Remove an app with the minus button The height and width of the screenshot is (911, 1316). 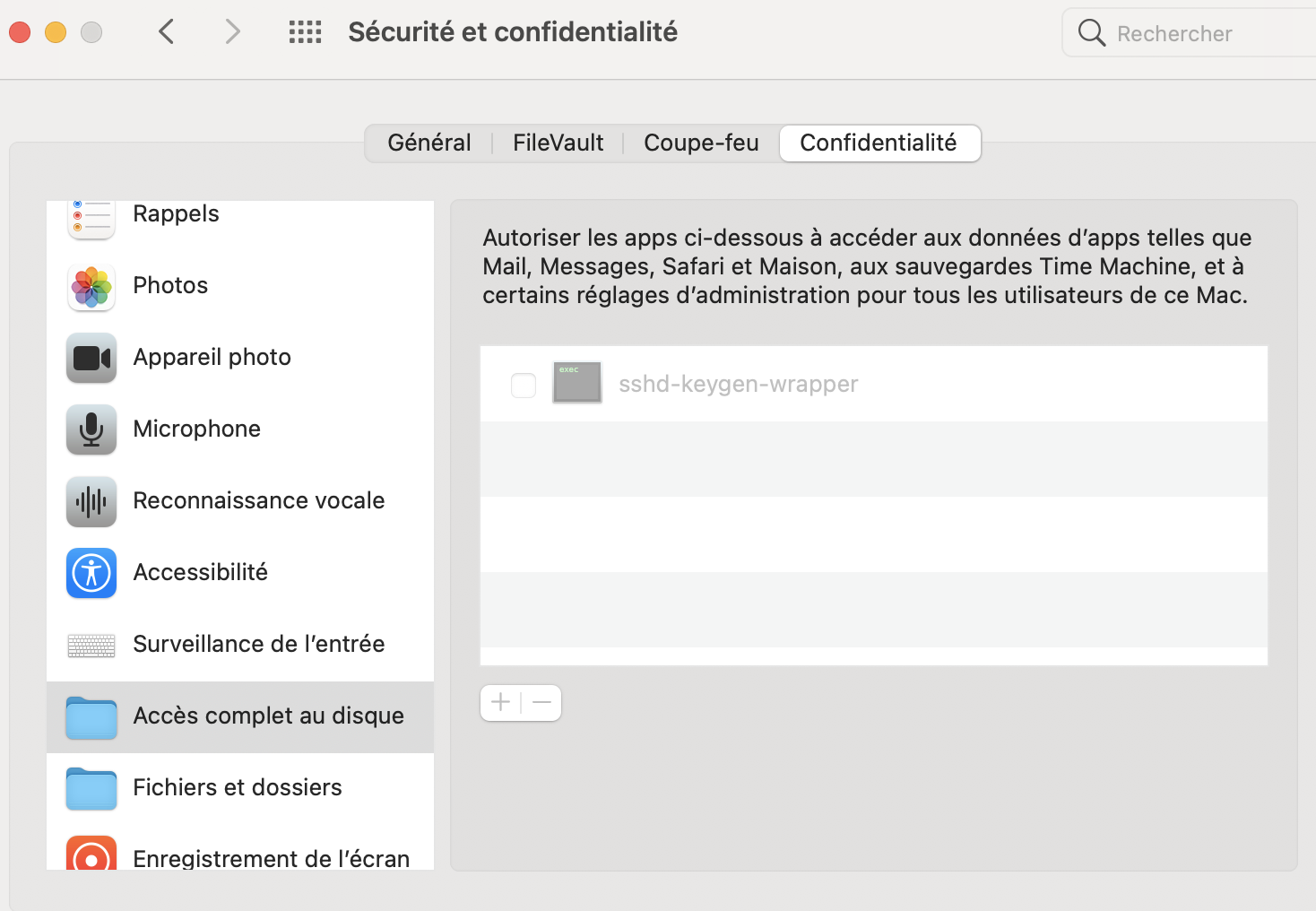(541, 703)
